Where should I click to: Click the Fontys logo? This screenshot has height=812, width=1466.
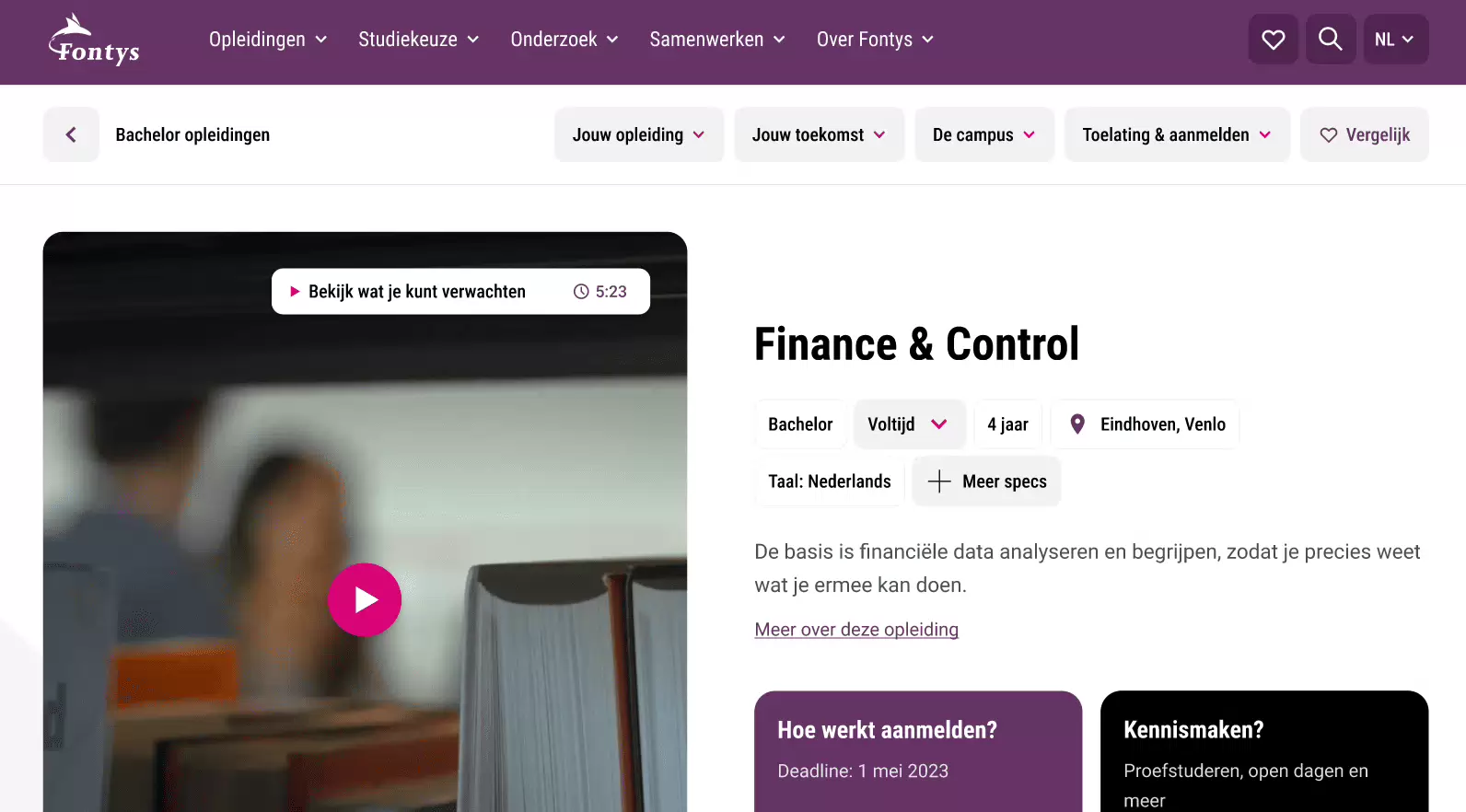pos(94,40)
